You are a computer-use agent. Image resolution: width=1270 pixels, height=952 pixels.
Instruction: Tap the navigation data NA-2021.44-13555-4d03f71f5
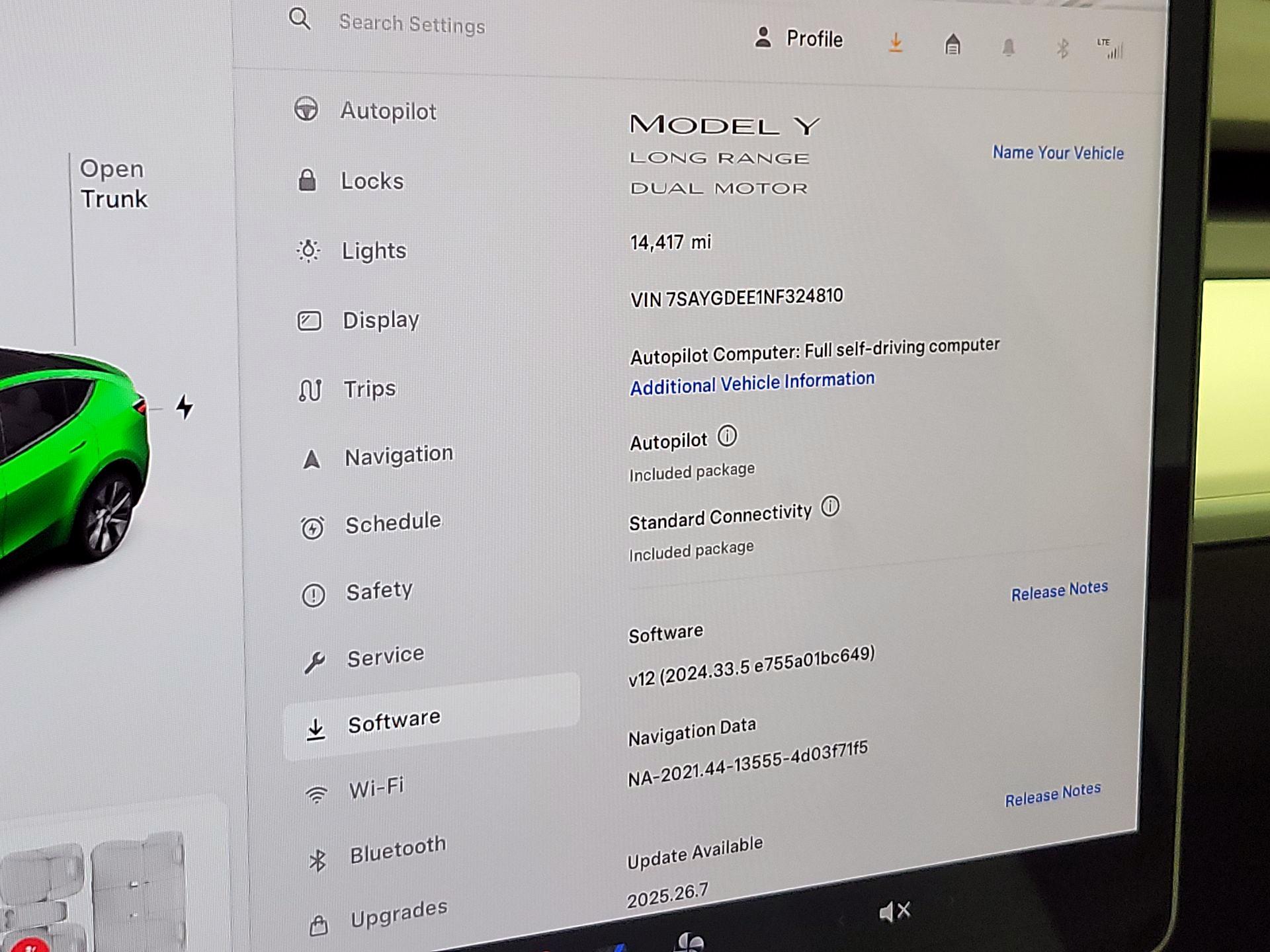pos(747,764)
